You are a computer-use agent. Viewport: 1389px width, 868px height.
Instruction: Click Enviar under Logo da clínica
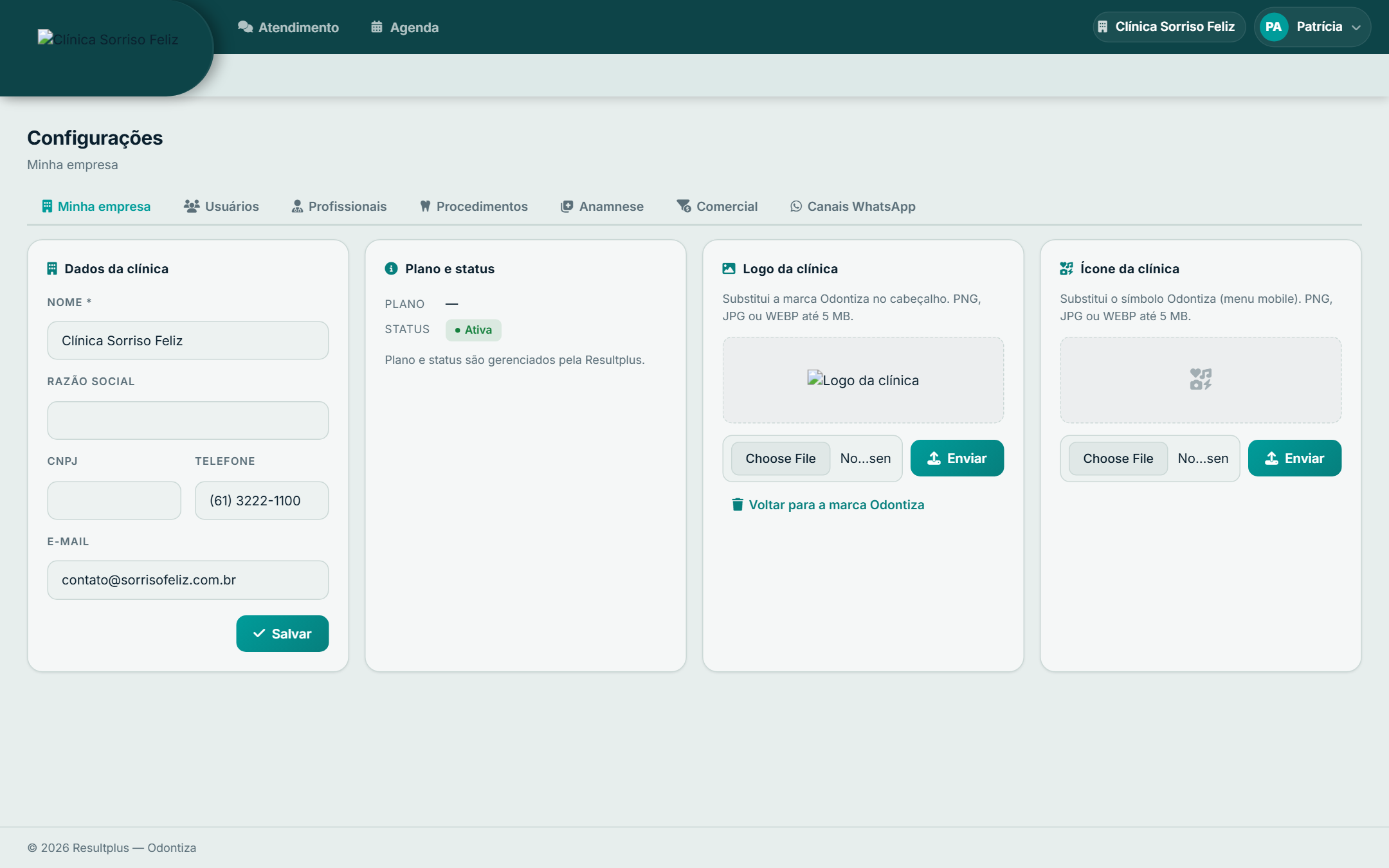957,458
